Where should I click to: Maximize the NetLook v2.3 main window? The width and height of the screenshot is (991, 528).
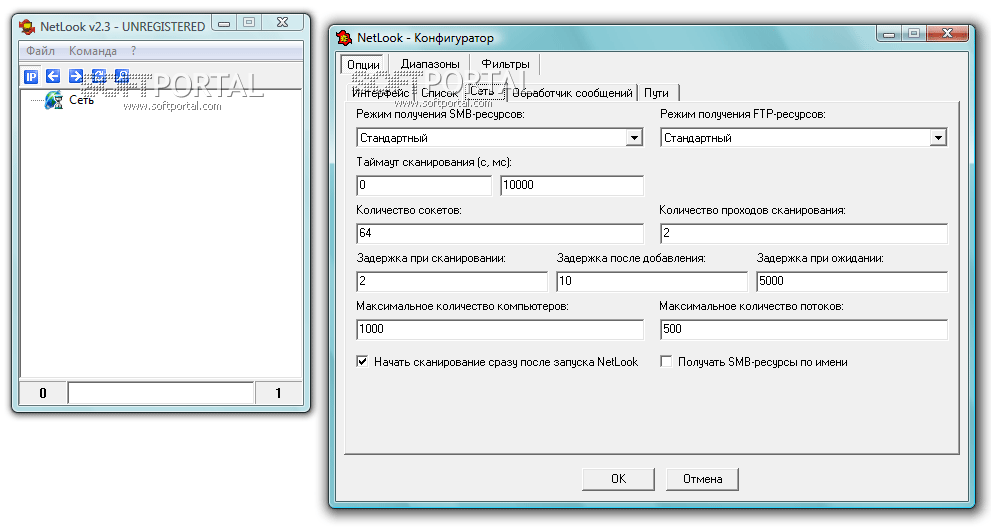coord(249,23)
